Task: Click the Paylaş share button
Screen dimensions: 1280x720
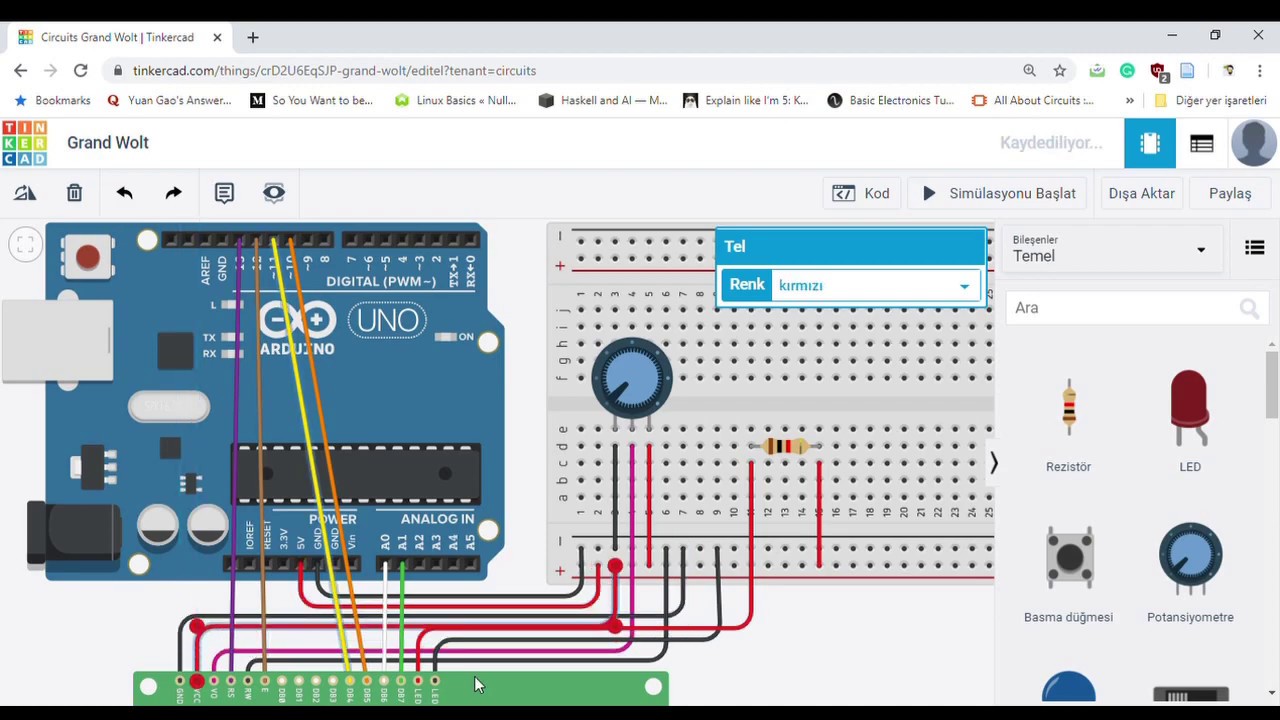Action: click(x=1230, y=193)
